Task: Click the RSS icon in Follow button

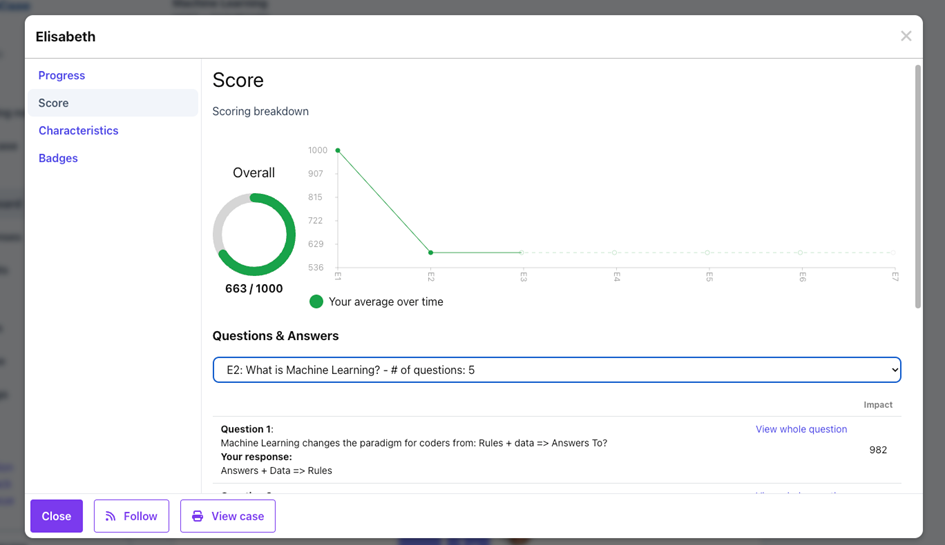Action: coord(111,516)
